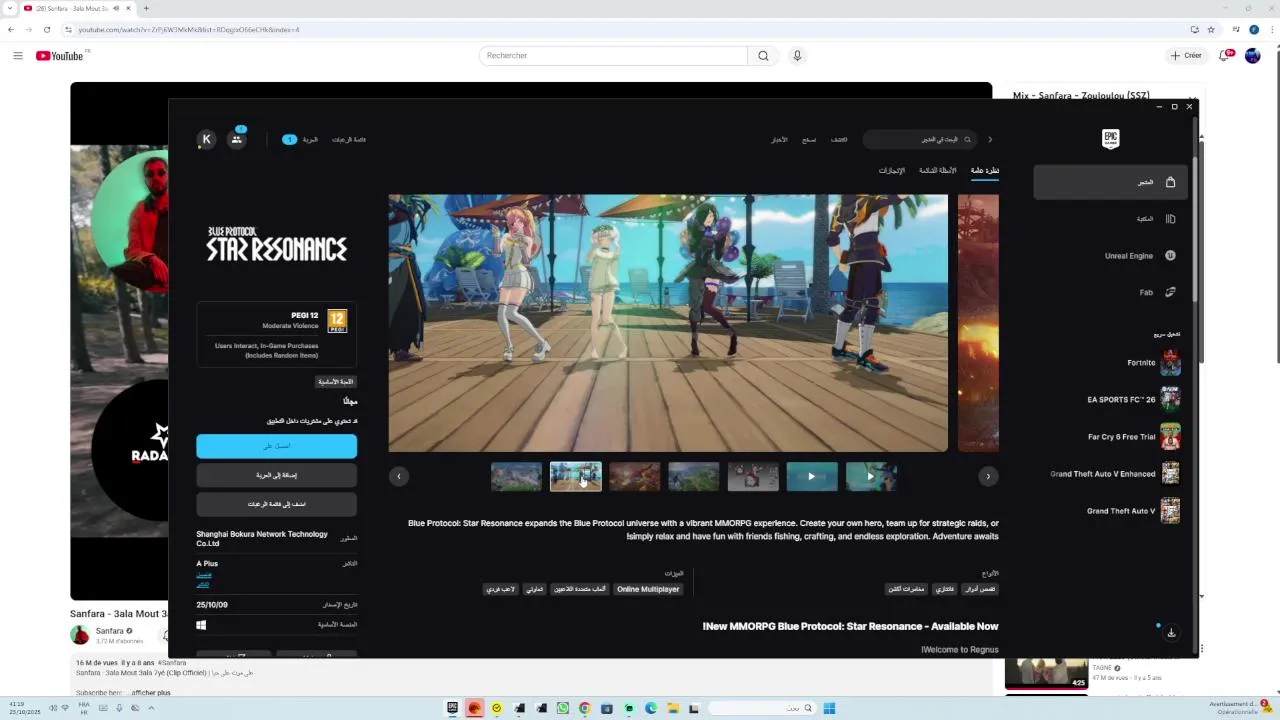Image resolution: width=1280 pixels, height=720 pixels.
Task: Select the Achievements tab of the game page
Action: pyautogui.click(x=892, y=171)
